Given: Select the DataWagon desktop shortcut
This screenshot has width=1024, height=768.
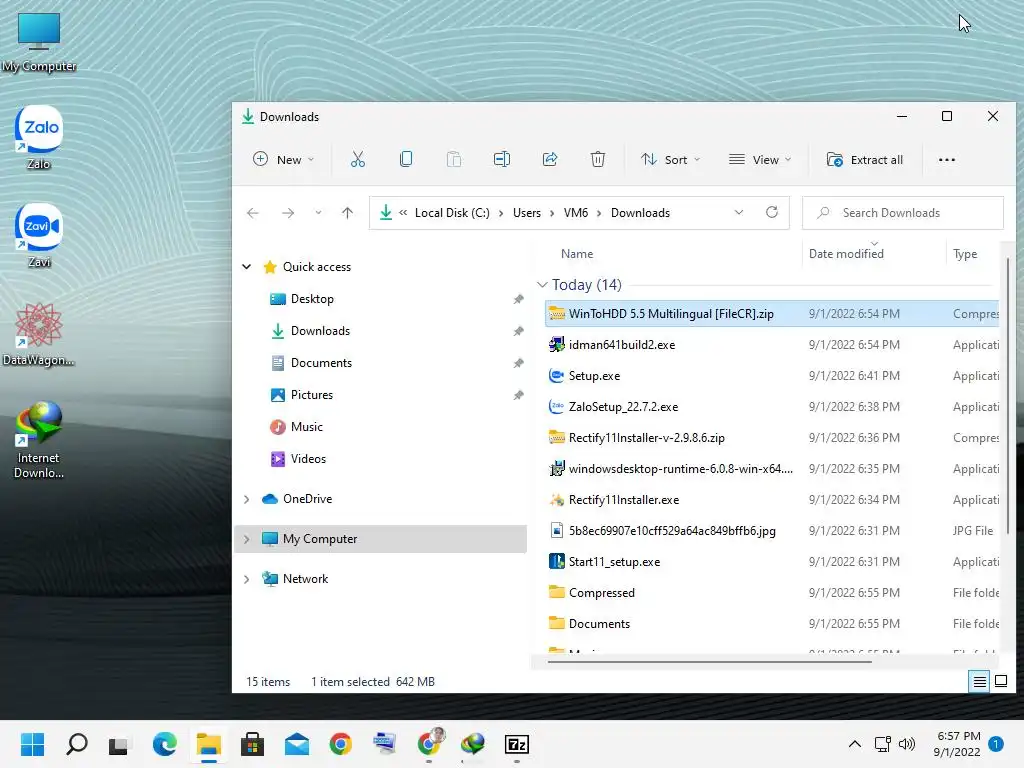Looking at the screenshot, I should point(39,334).
